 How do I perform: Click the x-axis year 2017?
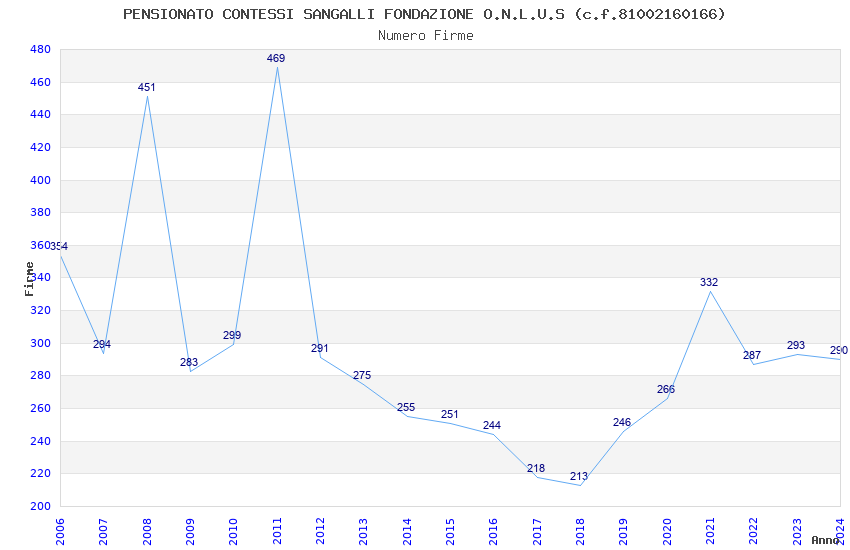(x=537, y=531)
